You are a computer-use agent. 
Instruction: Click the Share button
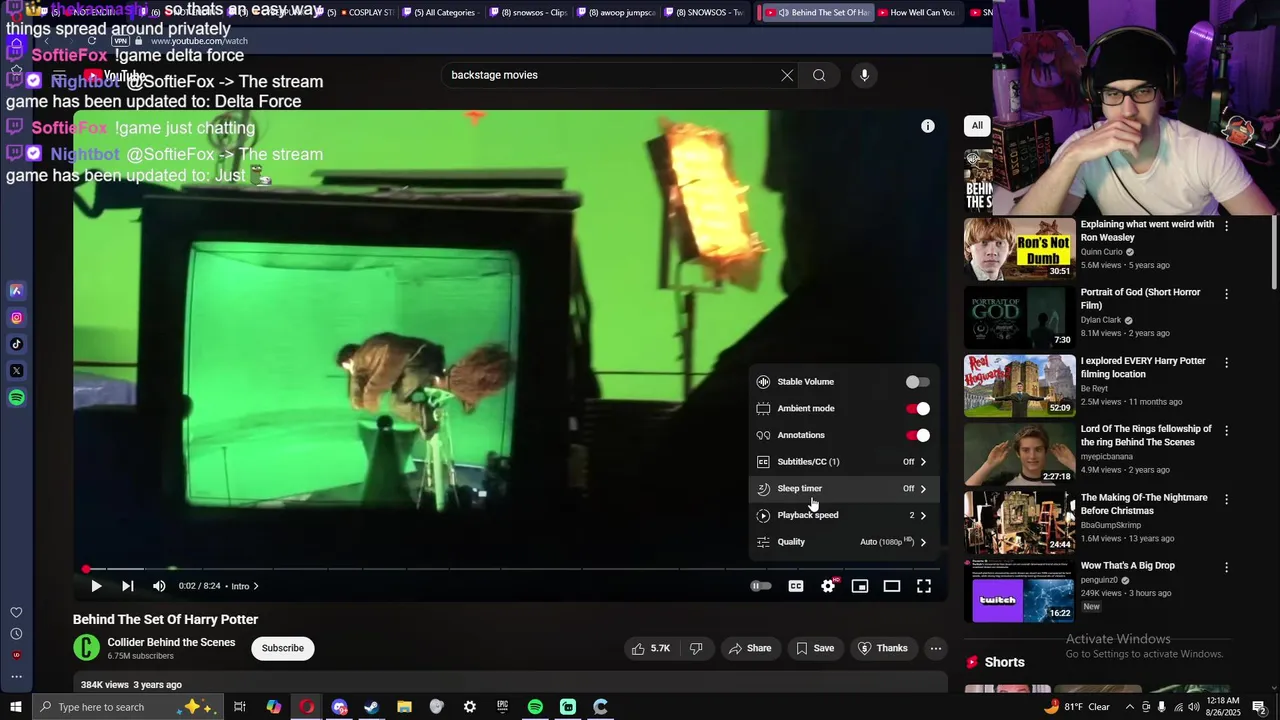[750, 648]
